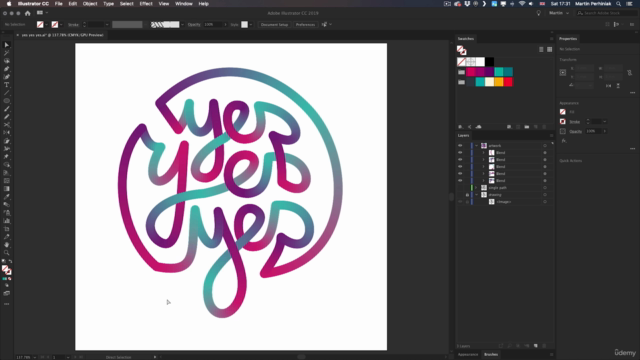Image resolution: width=640 pixels, height=360 pixels.
Task: Swap fill and stroke colors arrow
Action: click(x=10, y=261)
